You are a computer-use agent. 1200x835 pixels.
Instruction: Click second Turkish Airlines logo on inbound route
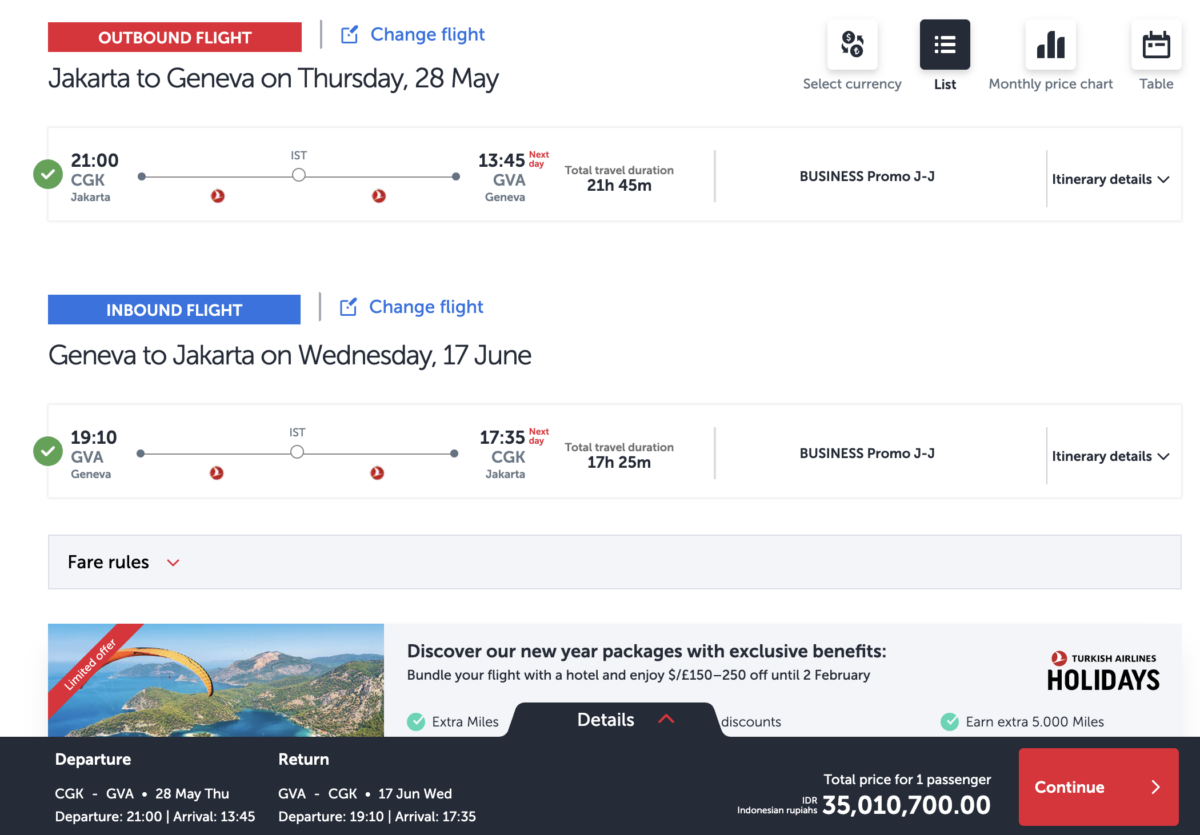click(377, 473)
